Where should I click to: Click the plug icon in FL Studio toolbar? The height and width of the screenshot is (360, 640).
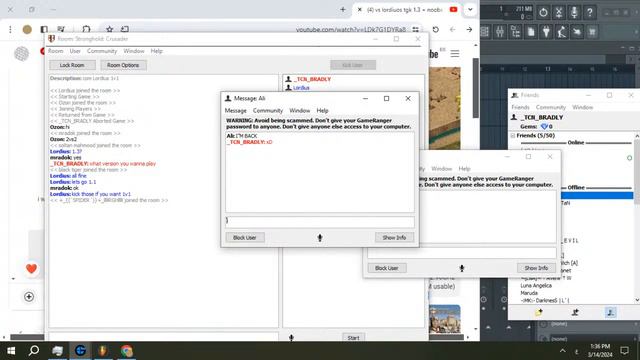(x=546, y=32)
